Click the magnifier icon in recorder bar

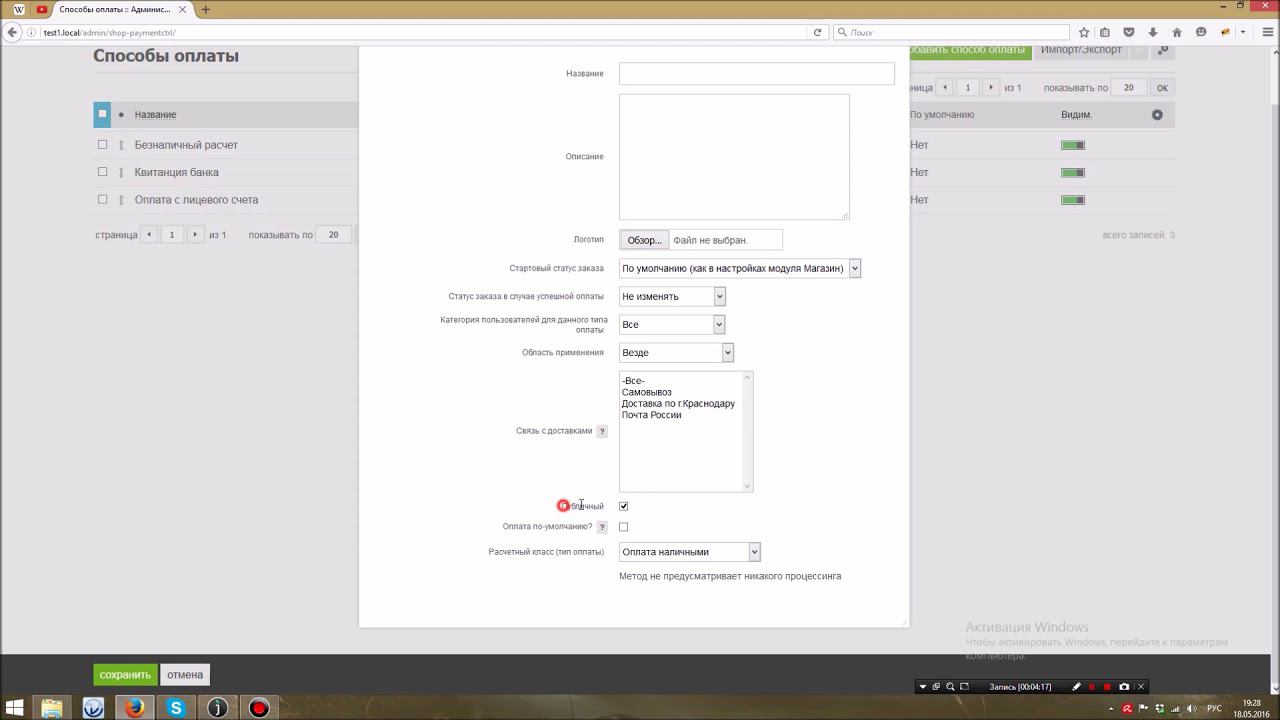pyautogui.click(x=950, y=687)
